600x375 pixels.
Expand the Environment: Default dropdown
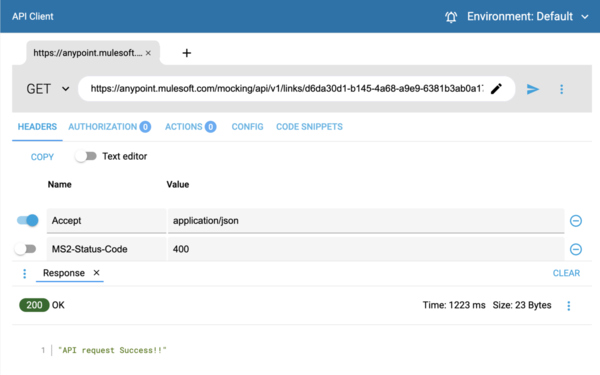pos(528,16)
